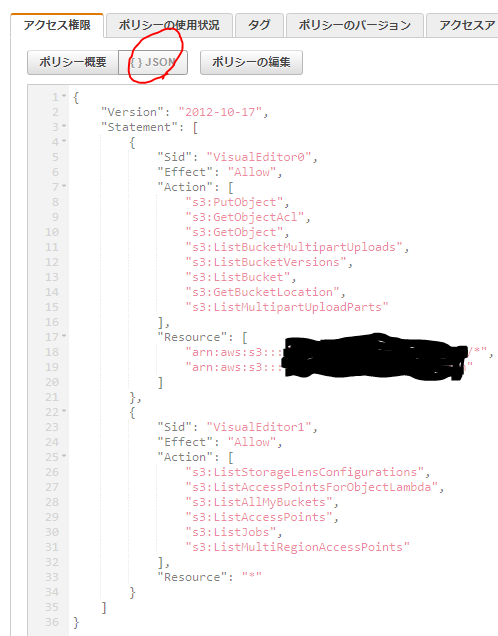Collapse the second statement fold arrow on line 22
The height and width of the screenshot is (636, 498).
[64, 412]
